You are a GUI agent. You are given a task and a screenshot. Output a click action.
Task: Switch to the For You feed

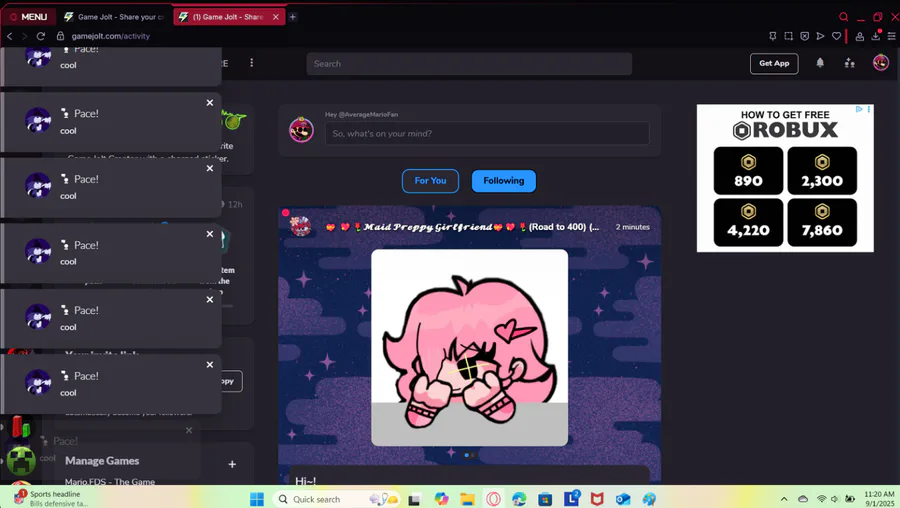[x=430, y=181]
